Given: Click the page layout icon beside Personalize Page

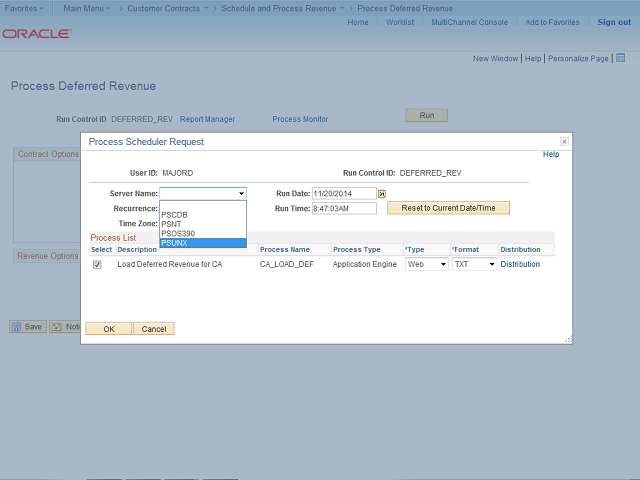Looking at the screenshot, I should [620, 58].
